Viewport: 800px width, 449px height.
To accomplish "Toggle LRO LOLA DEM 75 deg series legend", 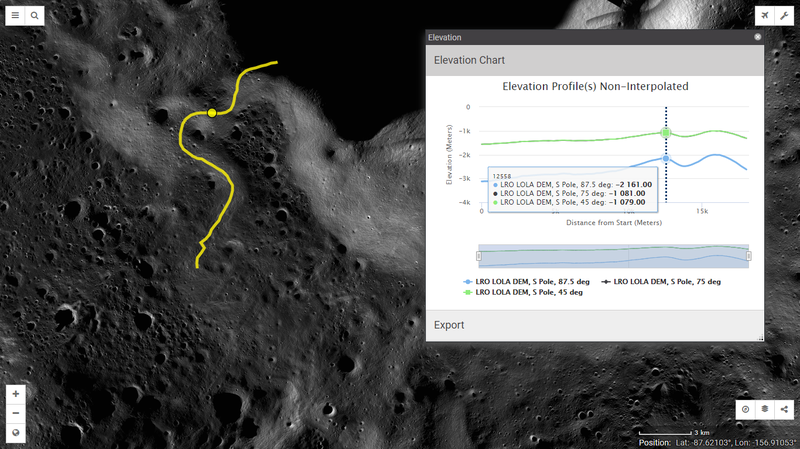I will (661, 282).
